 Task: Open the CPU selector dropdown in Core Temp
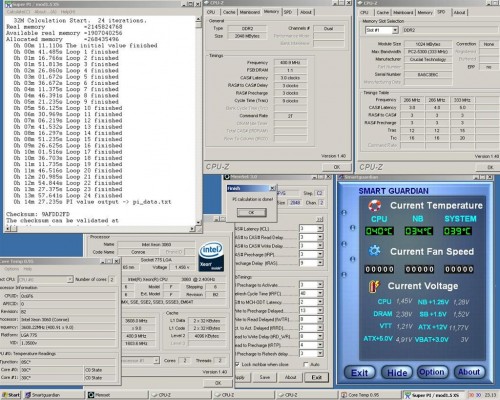pos(70,279)
